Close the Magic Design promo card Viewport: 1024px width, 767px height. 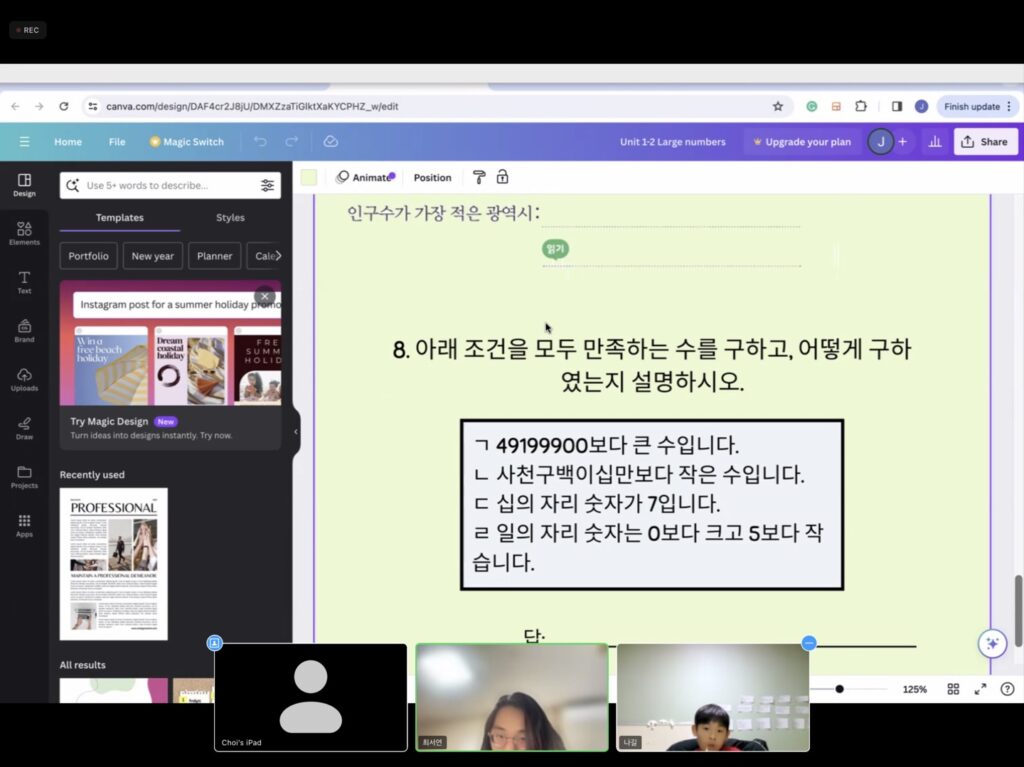click(264, 296)
